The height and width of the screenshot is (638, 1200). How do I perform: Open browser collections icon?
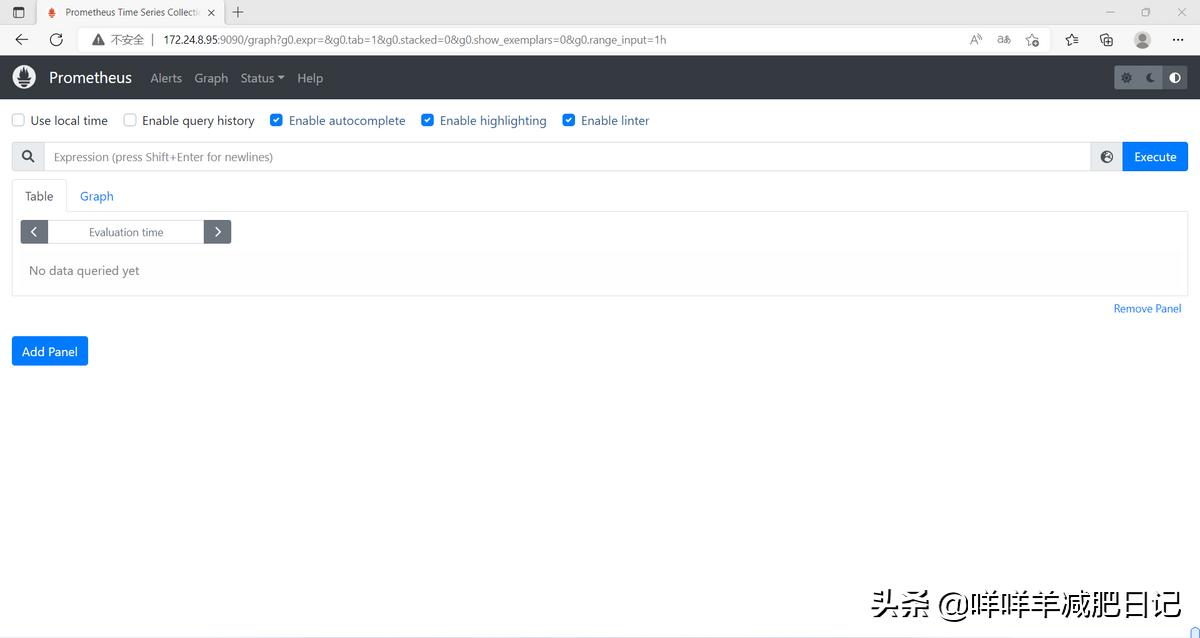(x=1106, y=40)
